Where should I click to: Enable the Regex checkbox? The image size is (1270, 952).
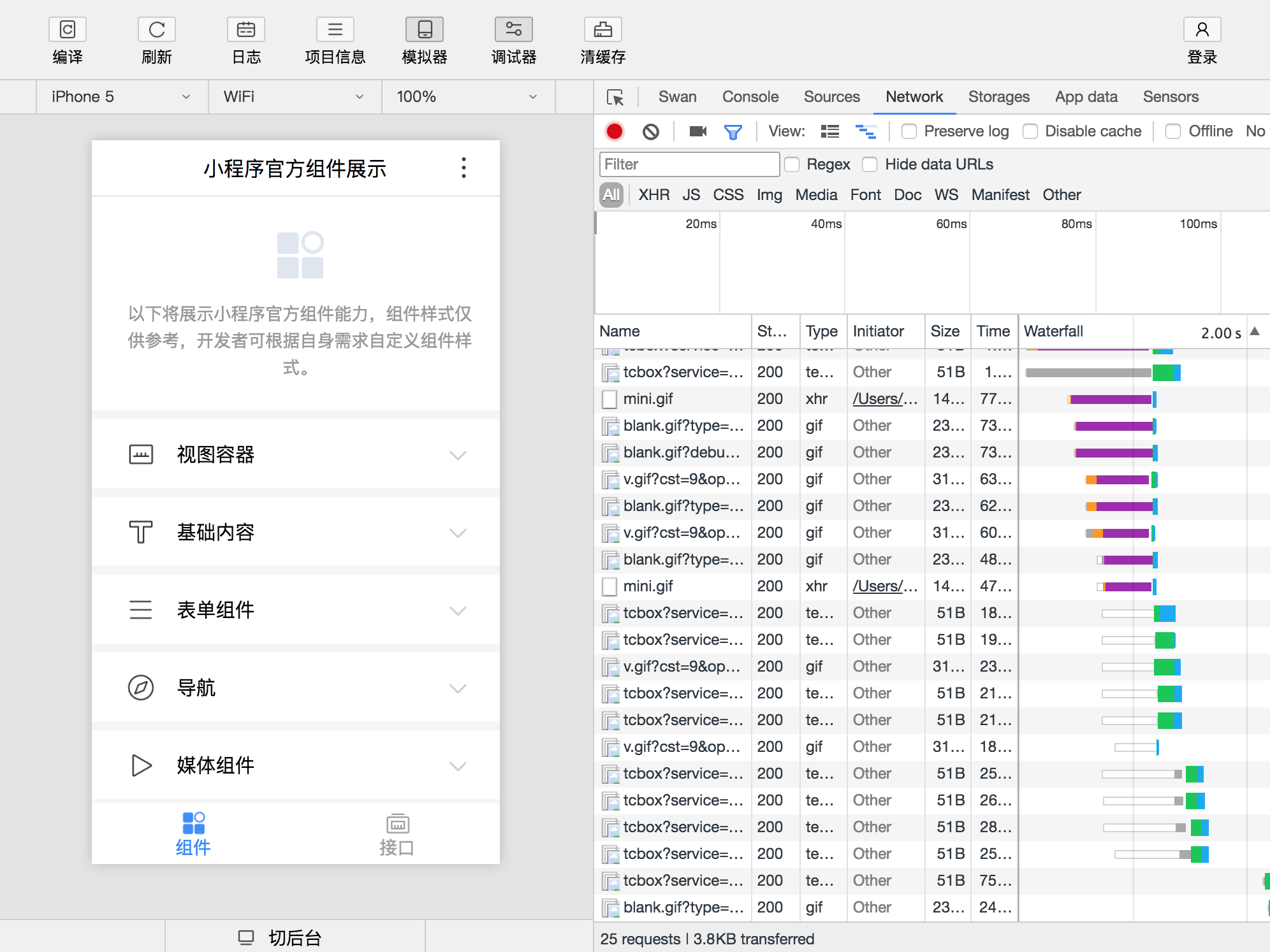click(x=792, y=164)
